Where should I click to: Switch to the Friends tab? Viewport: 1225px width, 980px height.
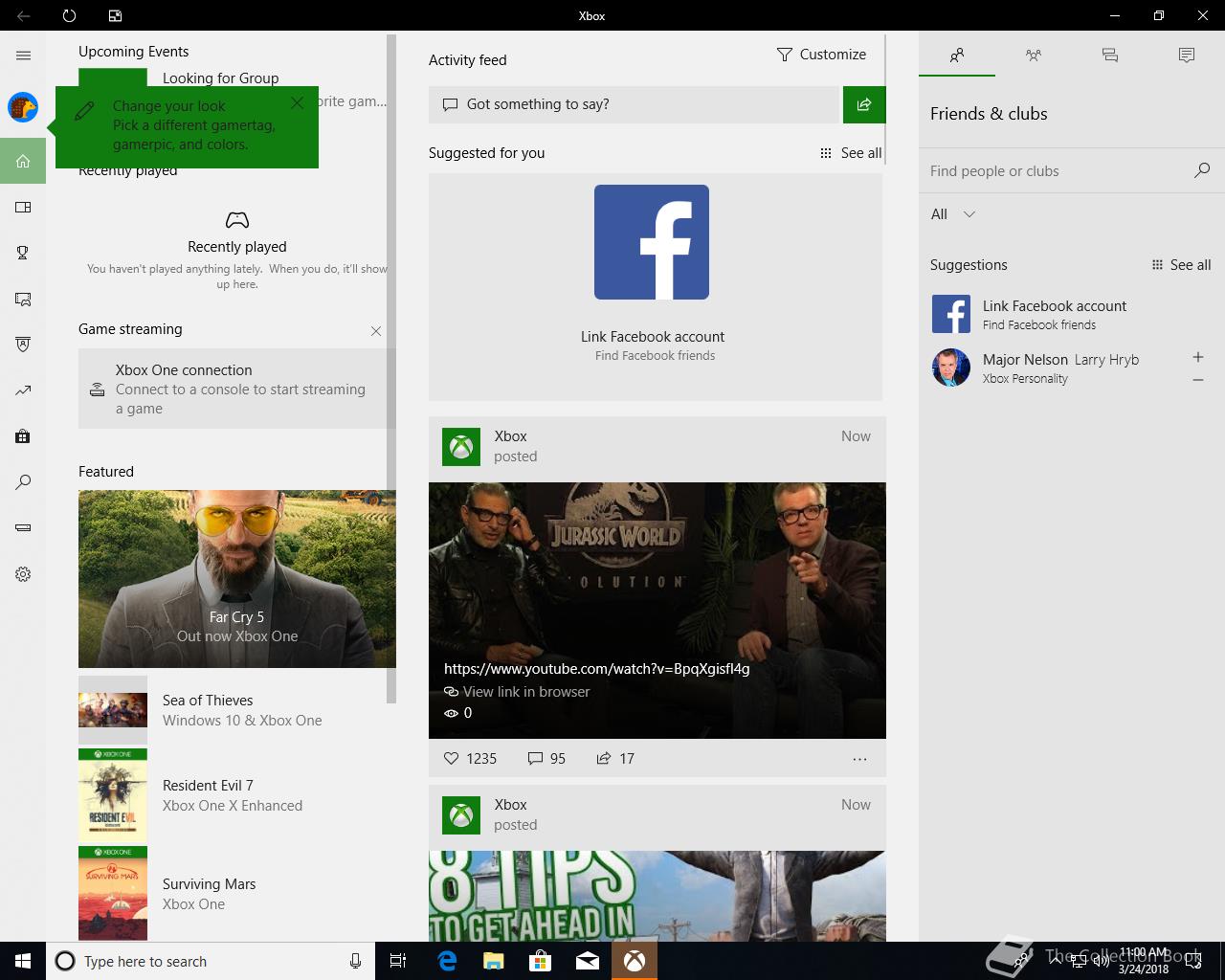pos(957,56)
